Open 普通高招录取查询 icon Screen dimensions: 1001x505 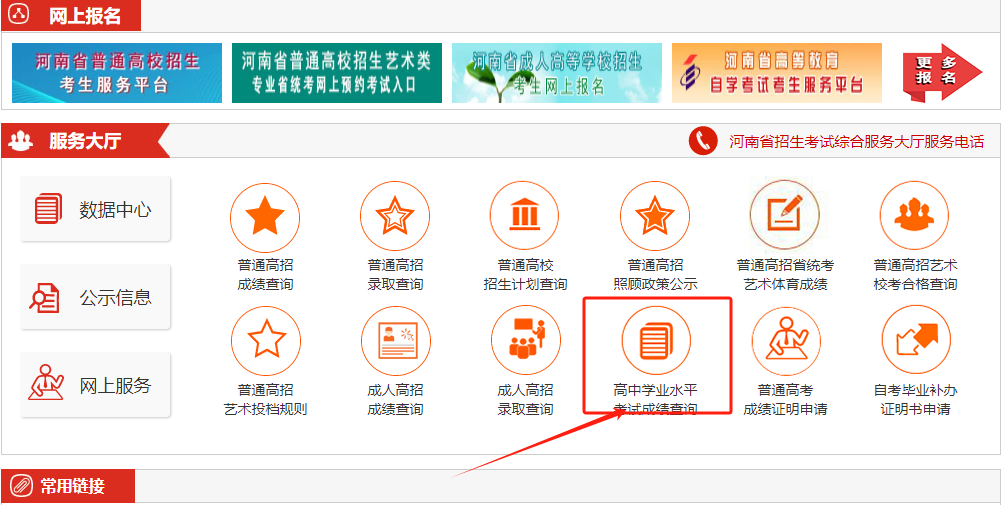point(395,216)
